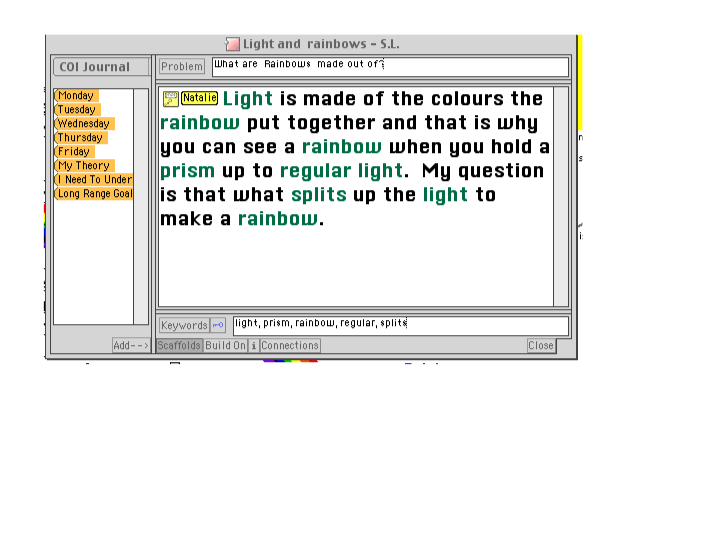
Task: Close the note window
Action: click(x=541, y=345)
